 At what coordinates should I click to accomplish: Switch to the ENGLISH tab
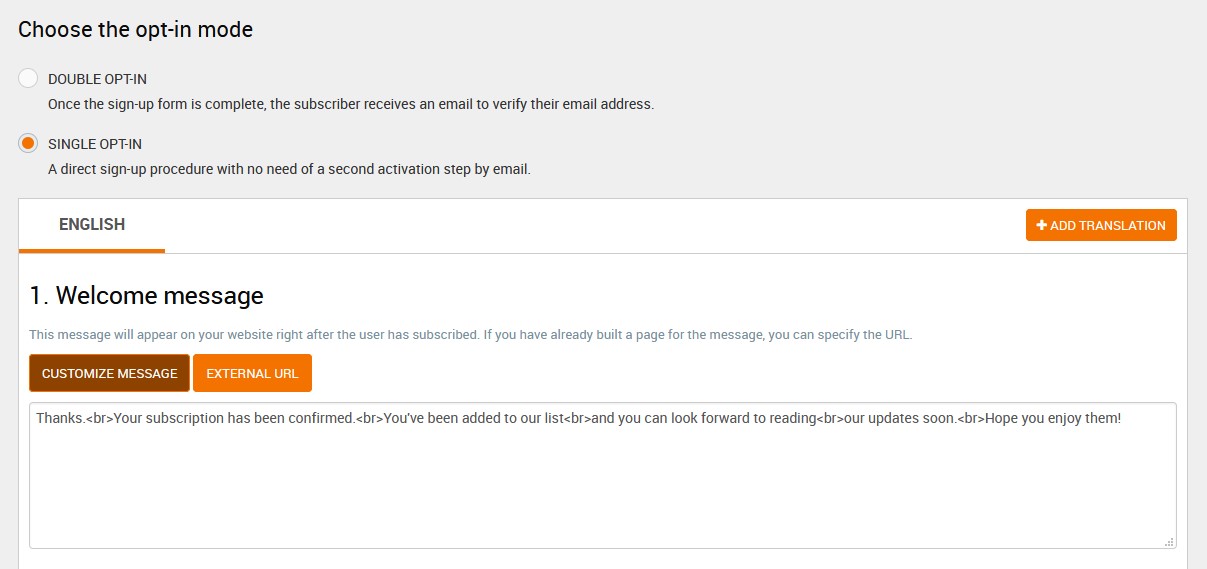tap(92, 225)
